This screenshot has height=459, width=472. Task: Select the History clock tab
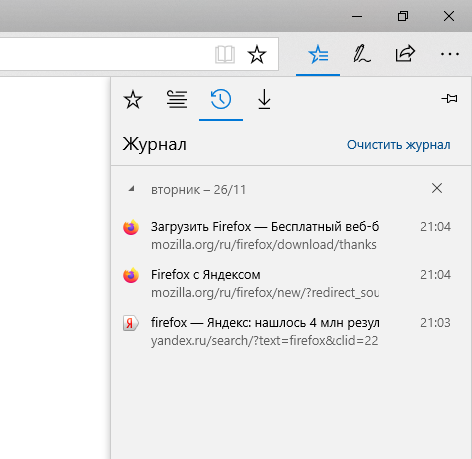221,99
